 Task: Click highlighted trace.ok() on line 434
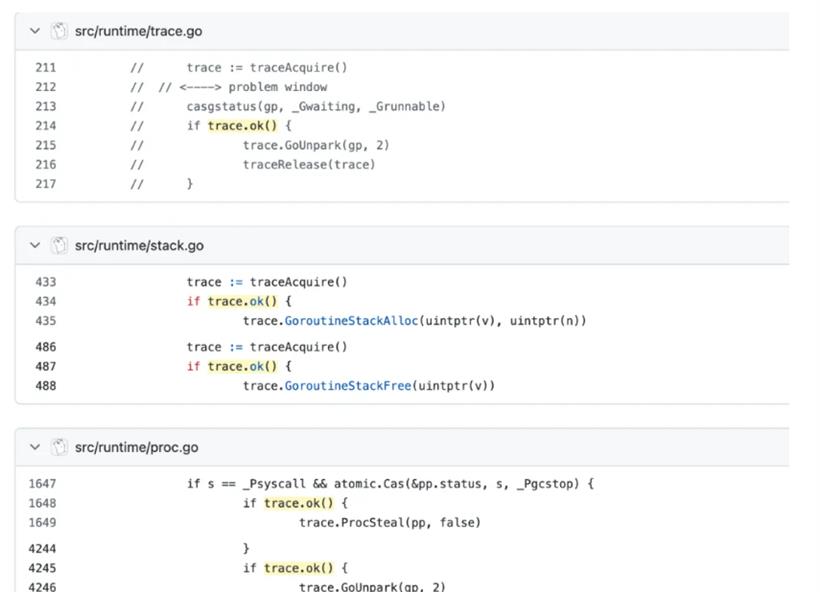[x=242, y=302]
